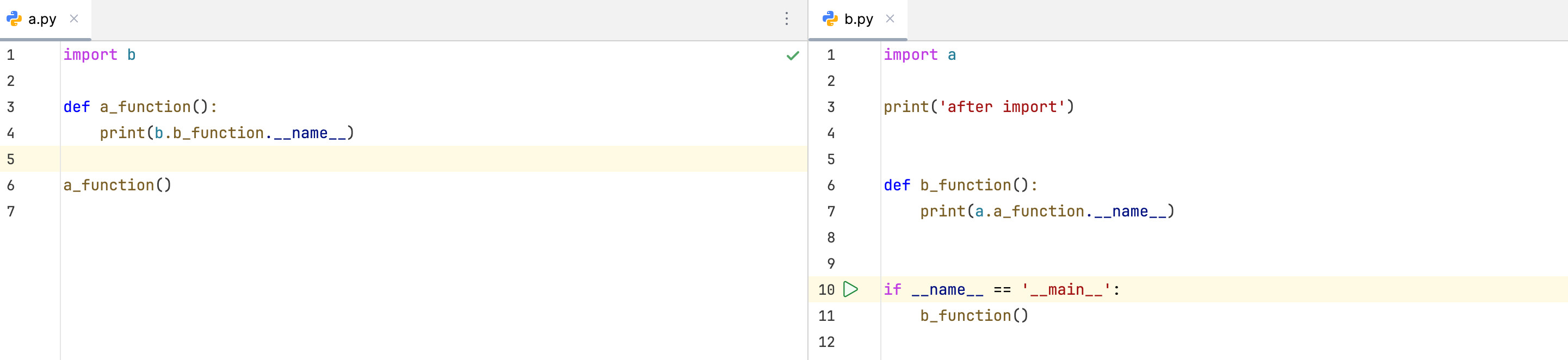The height and width of the screenshot is (360, 1568).
Task: Click the 'a_function()' call on a.py line 6
Action: coord(118,185)
